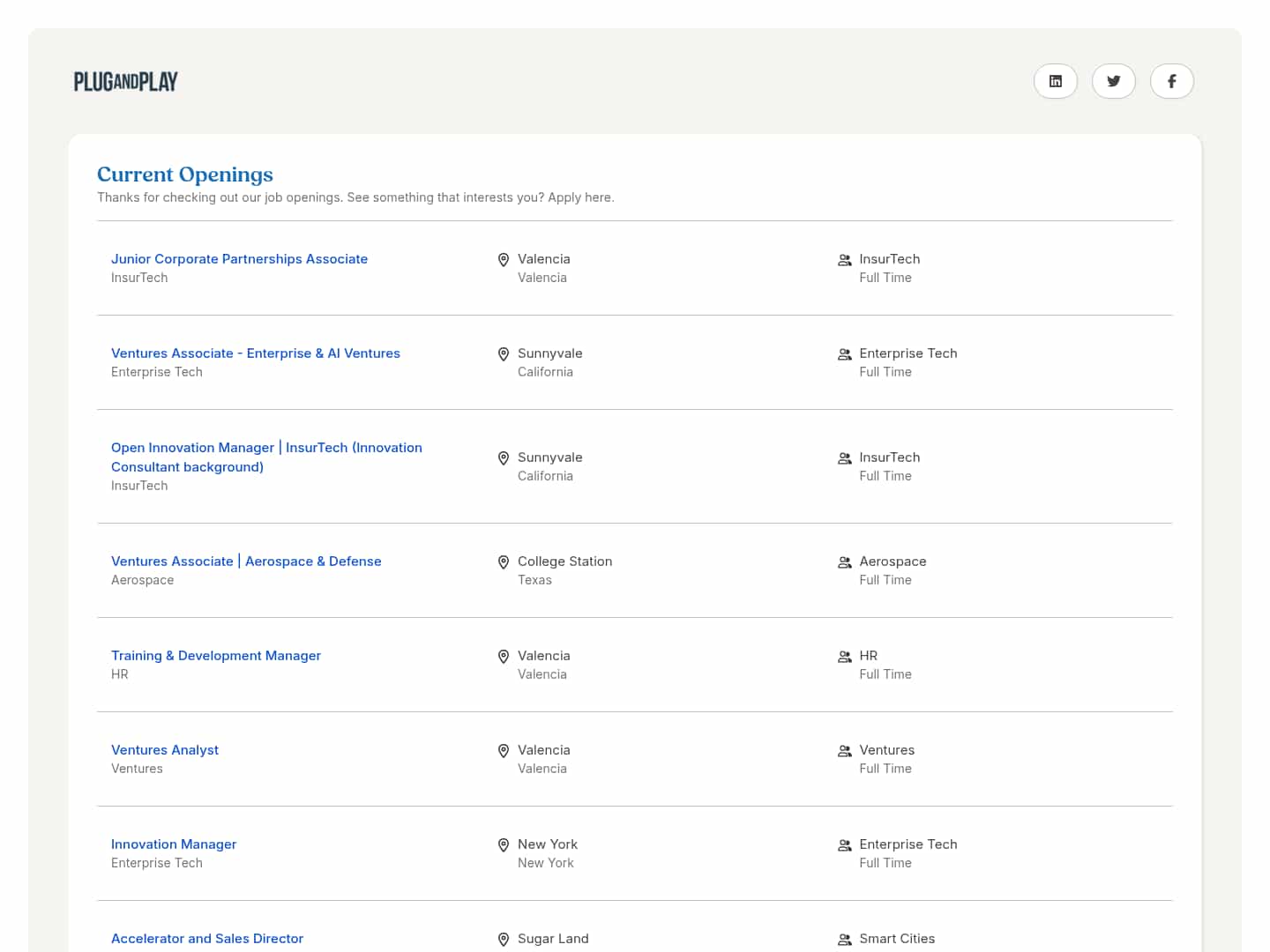The height and width of the screenshot is (952, 1270).
Task: Open the Twitter social icon
Action: (x=1113, y=81)
